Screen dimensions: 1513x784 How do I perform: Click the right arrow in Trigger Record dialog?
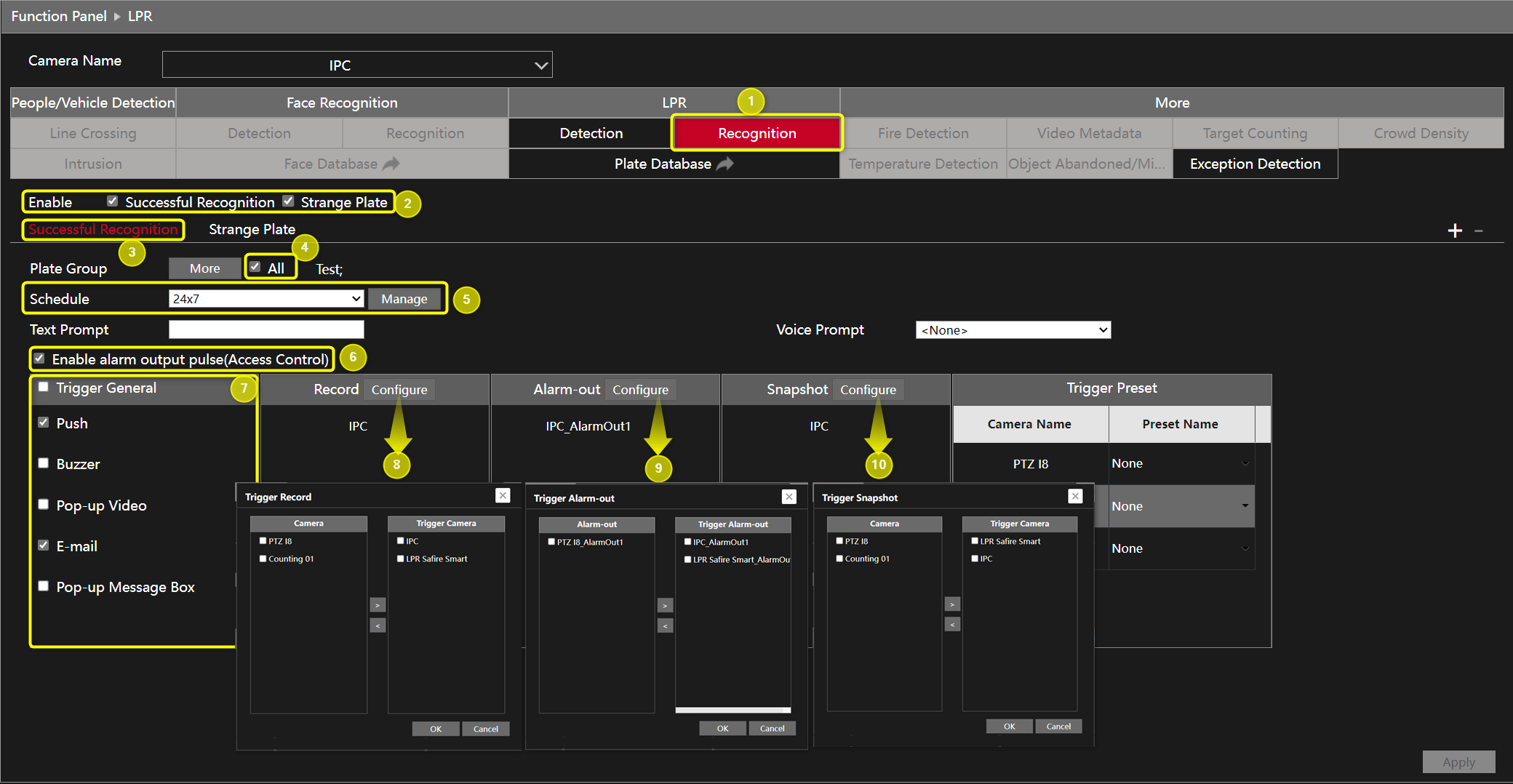(x=377, y=604)
